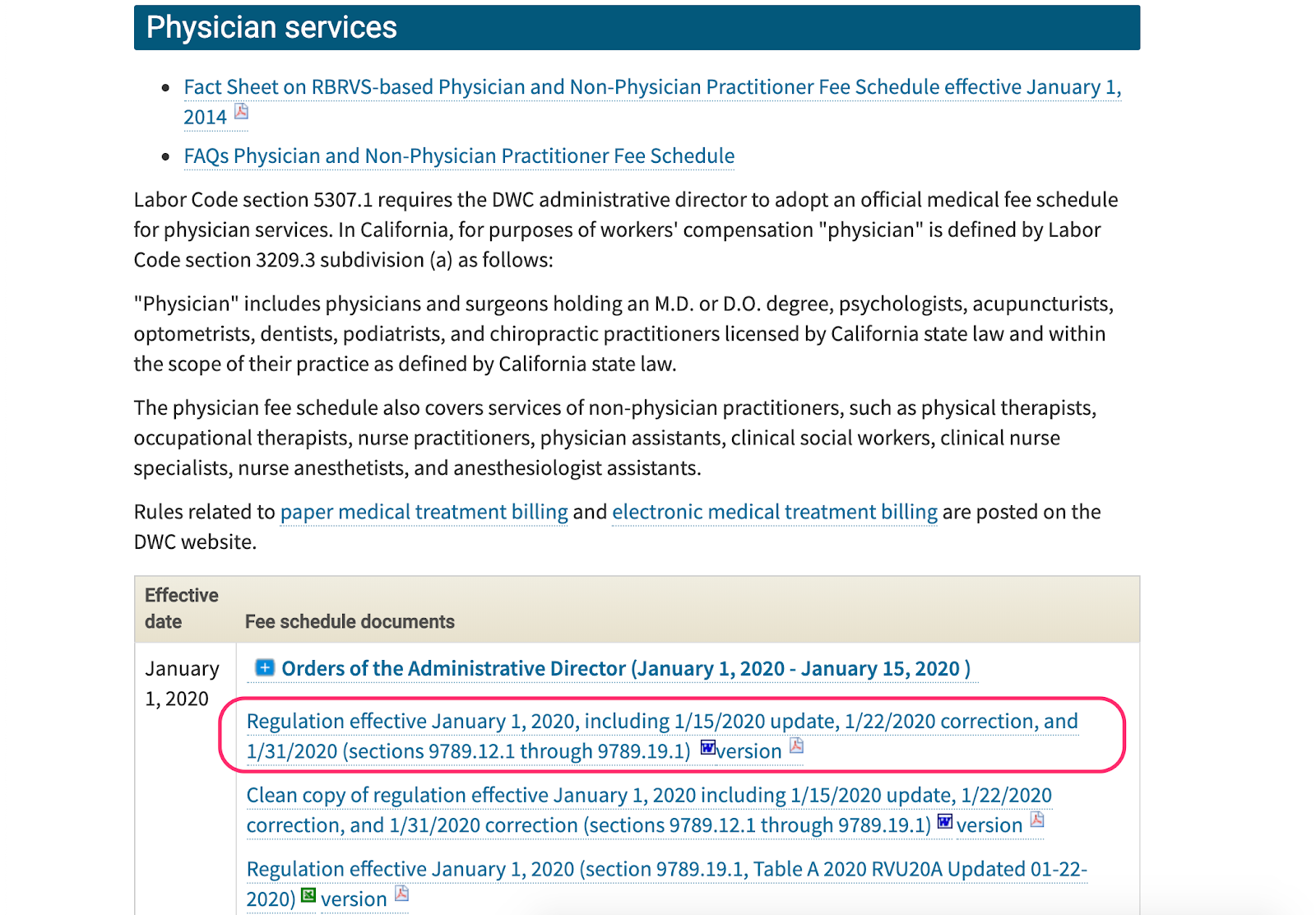The height and width of the screenshot is (915, 1316).
Task: Expand Orders of the Administrative Director plus icon
Action: pyautogui.click(x=264, y=667)
